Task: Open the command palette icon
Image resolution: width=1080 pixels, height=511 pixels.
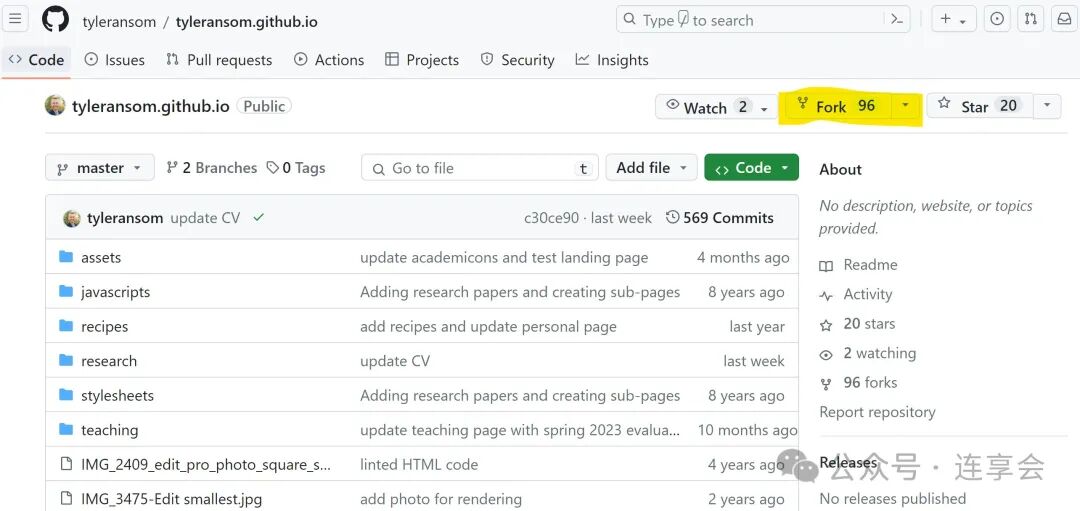Action: click(897, 19)
